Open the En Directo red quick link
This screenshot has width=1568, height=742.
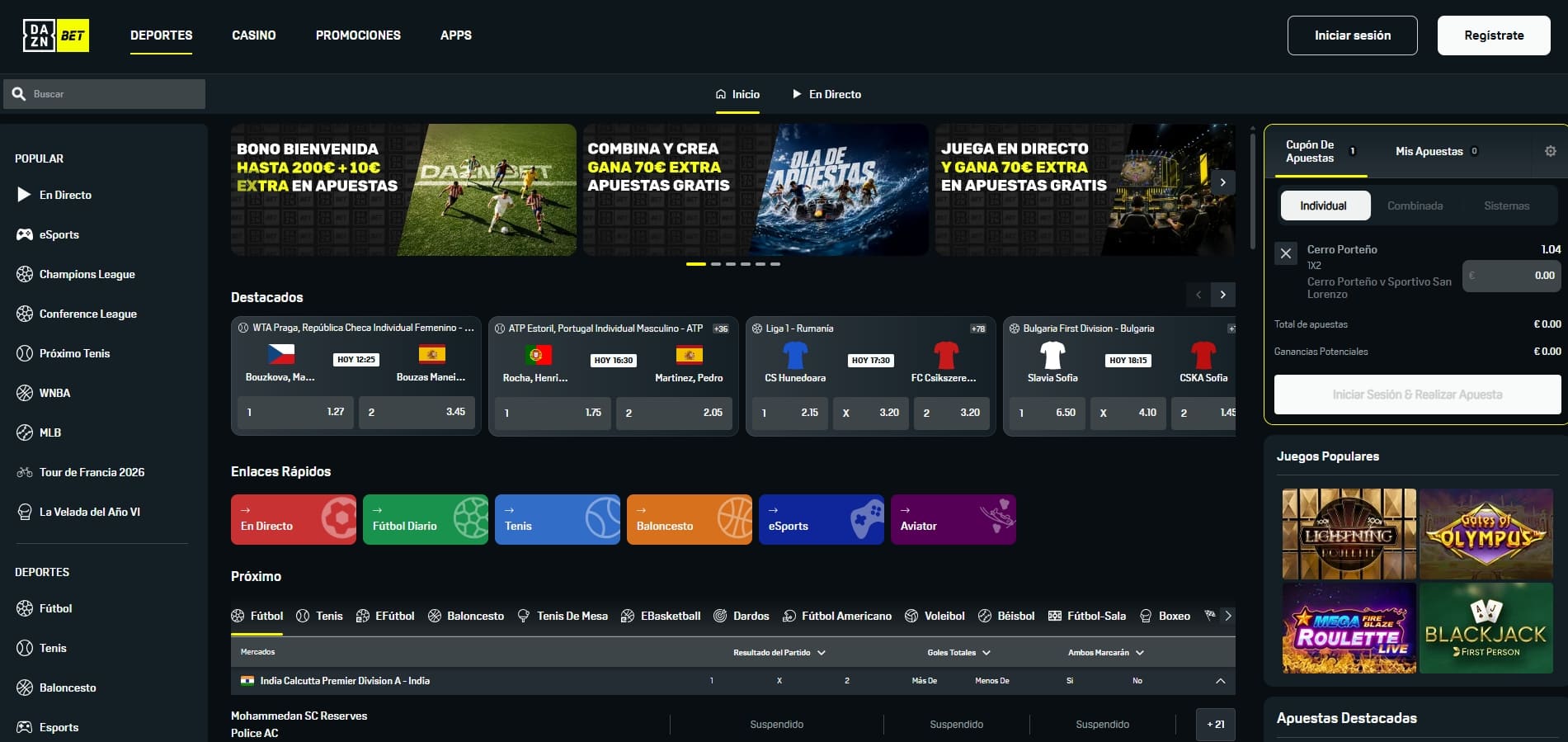point(294,519)
